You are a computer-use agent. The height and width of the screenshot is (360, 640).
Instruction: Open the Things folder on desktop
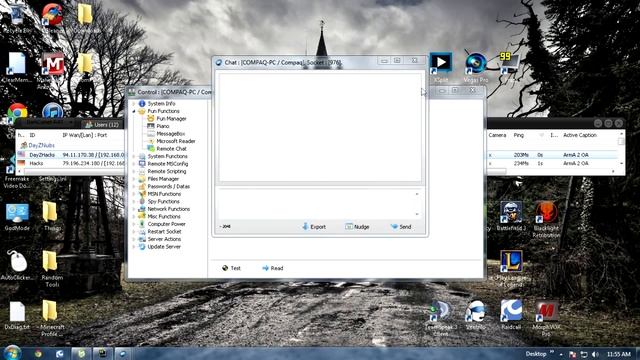[x=52, y=216]
